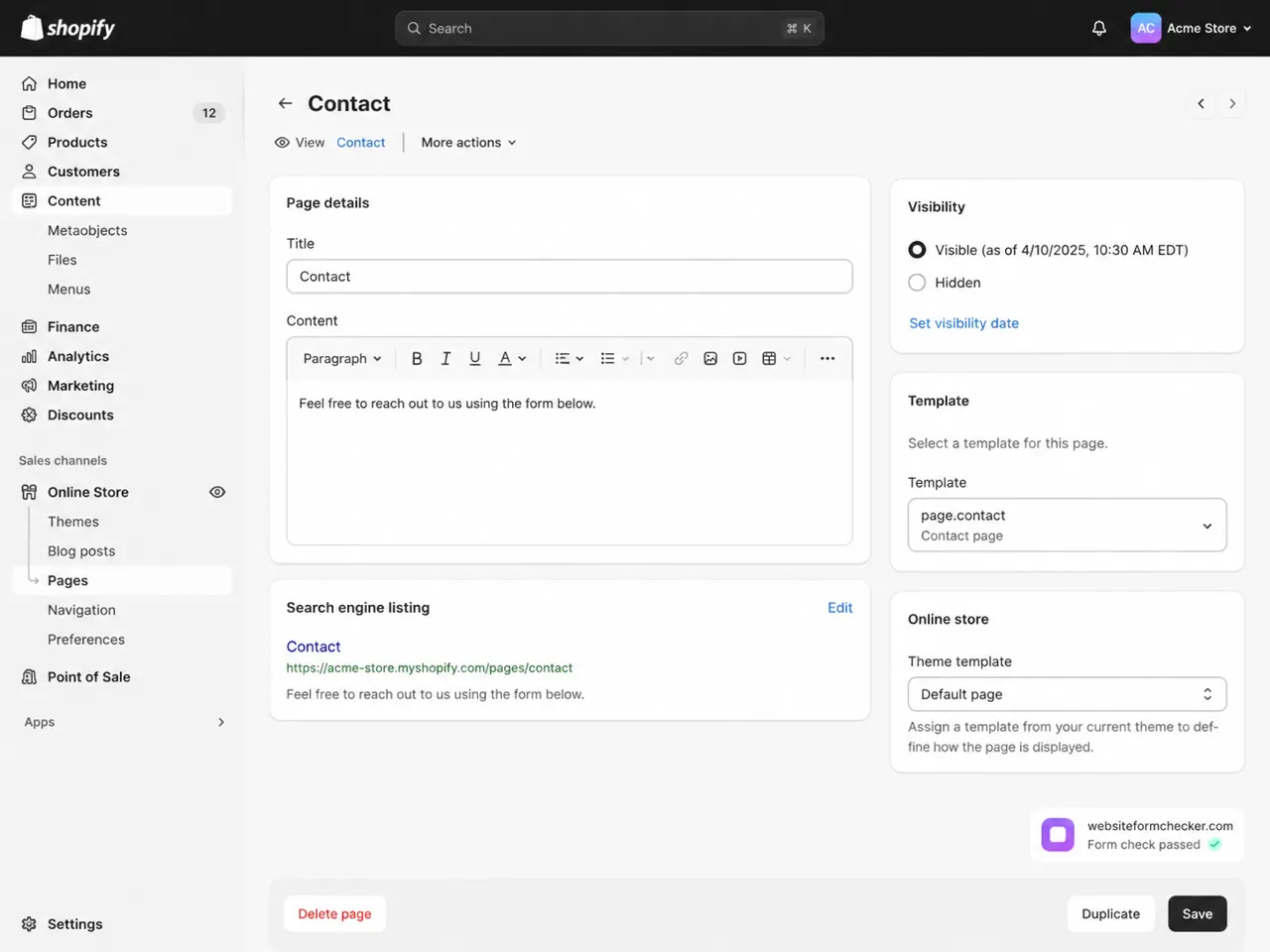The image size is (1270, 952).
Task: Click the Customers person icon
Action: tap(30, 172)
